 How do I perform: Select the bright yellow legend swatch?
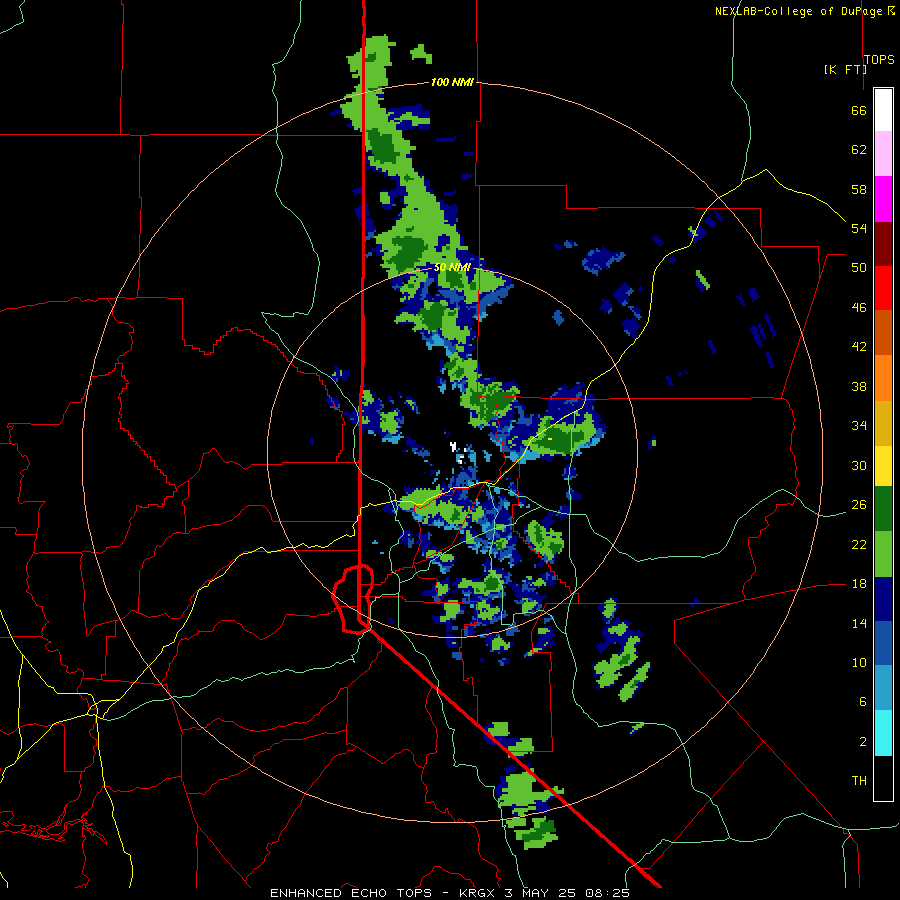tap(883, 466)
